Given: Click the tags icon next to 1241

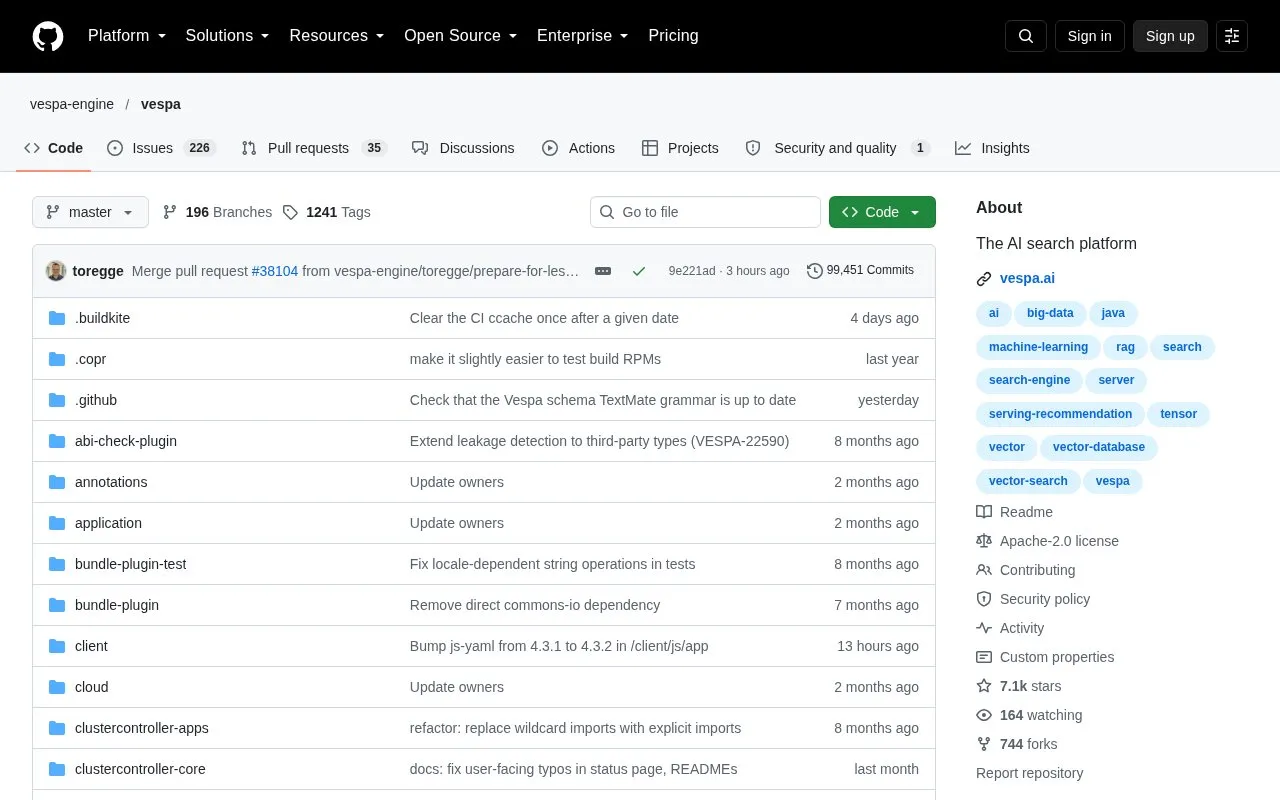Looking at the screenshot, I should pyautogui.click(x=290, y=212).
